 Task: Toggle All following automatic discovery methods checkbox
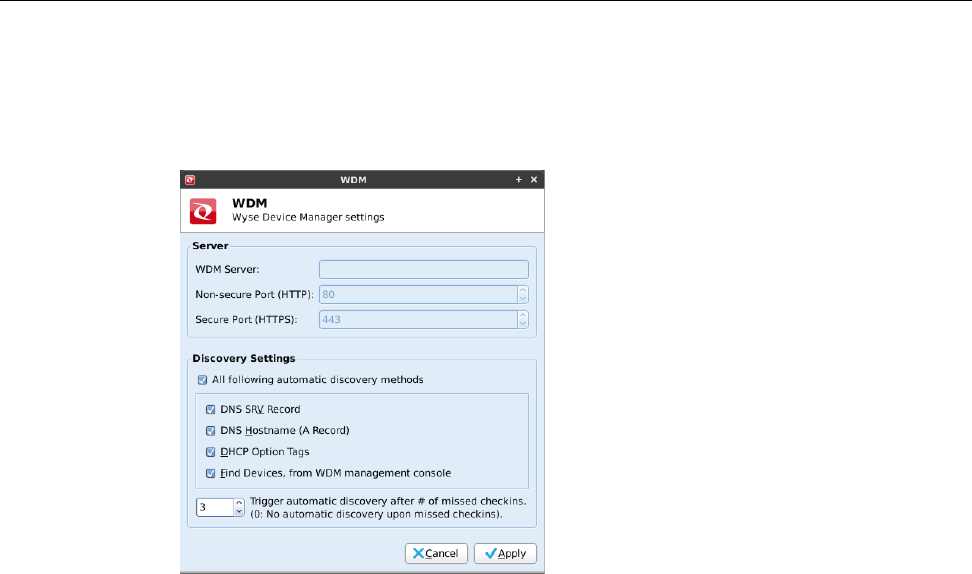point(202,380)
